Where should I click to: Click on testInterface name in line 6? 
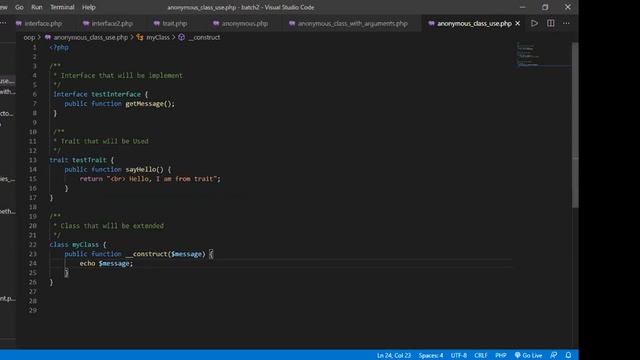[116, 94]
